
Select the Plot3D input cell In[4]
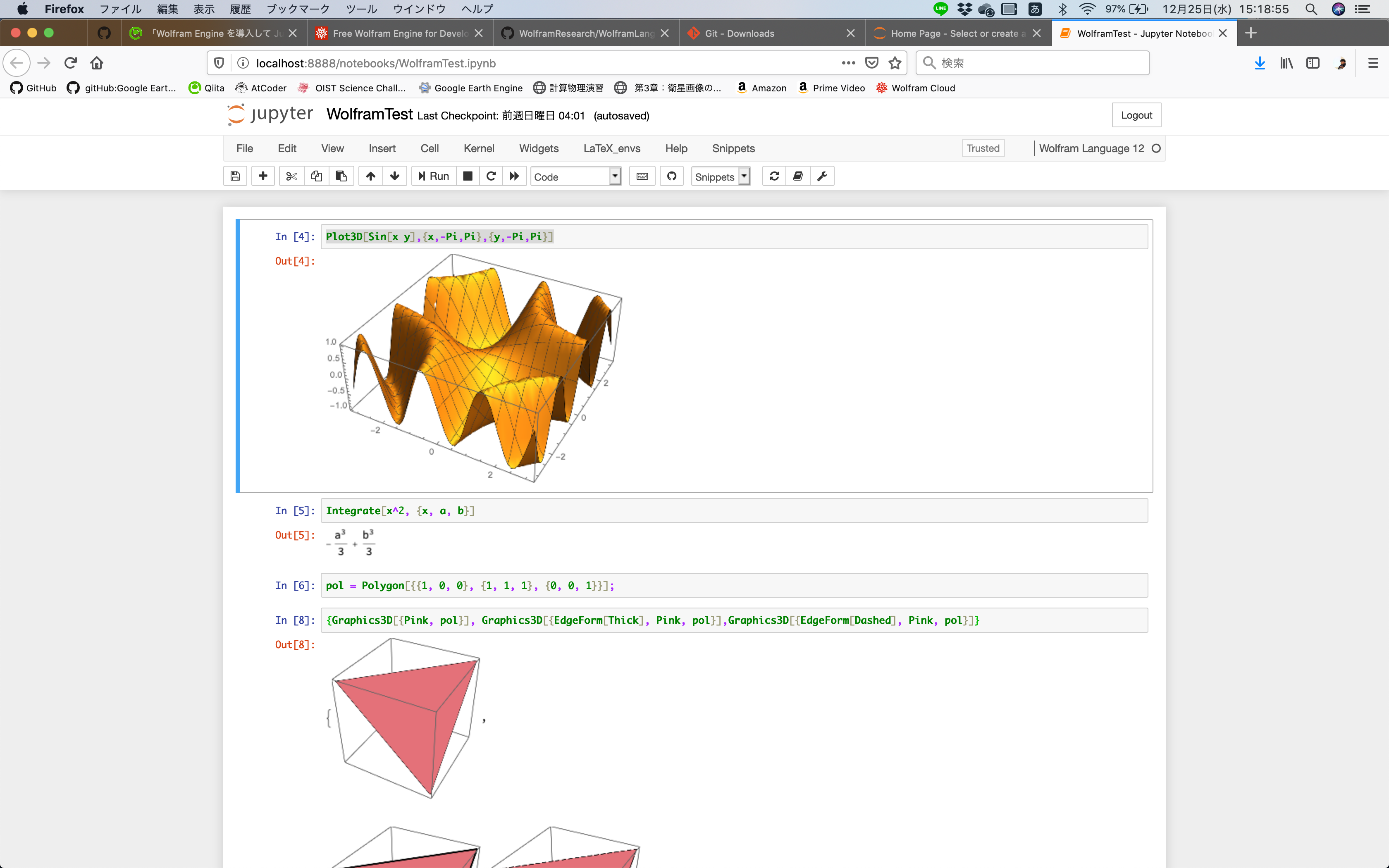coord(733,236)
